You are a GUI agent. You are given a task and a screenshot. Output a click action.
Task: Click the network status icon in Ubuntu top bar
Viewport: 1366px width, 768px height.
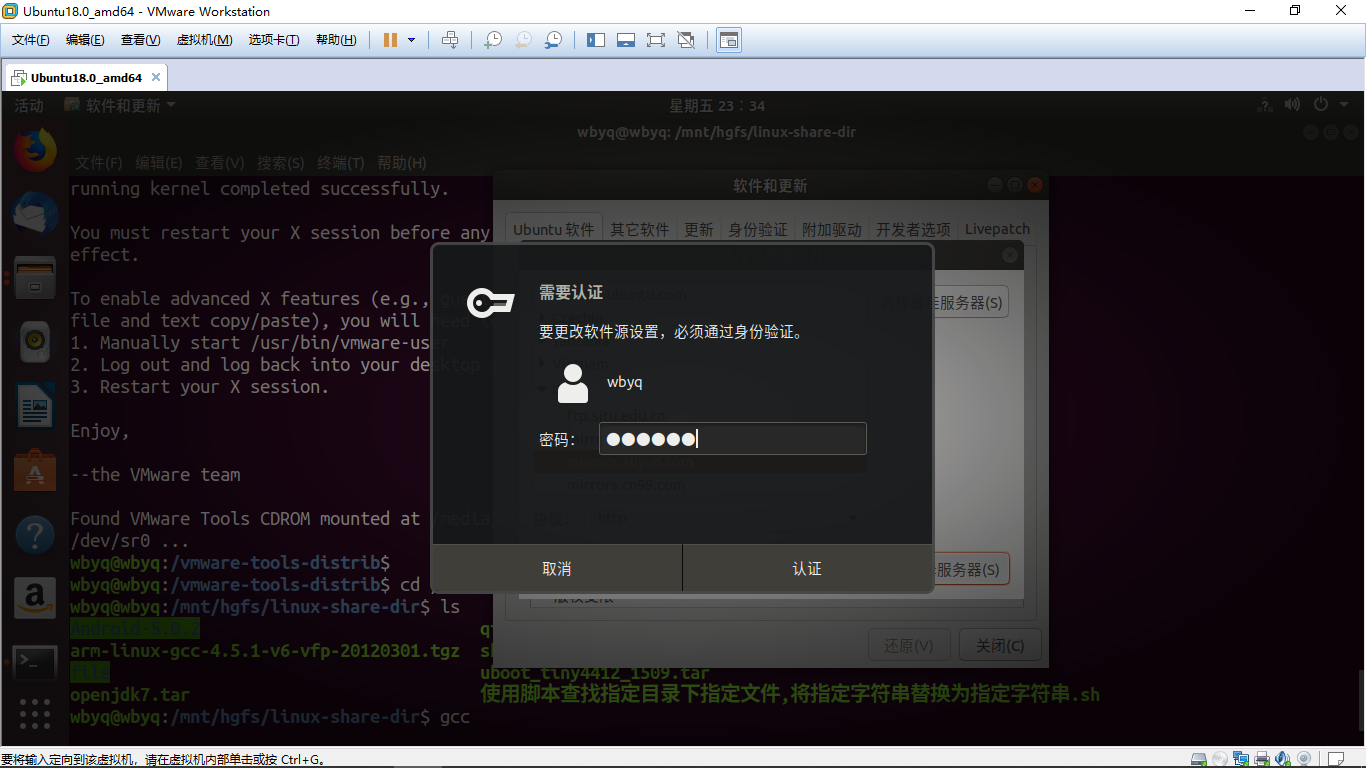[1265, 105]
